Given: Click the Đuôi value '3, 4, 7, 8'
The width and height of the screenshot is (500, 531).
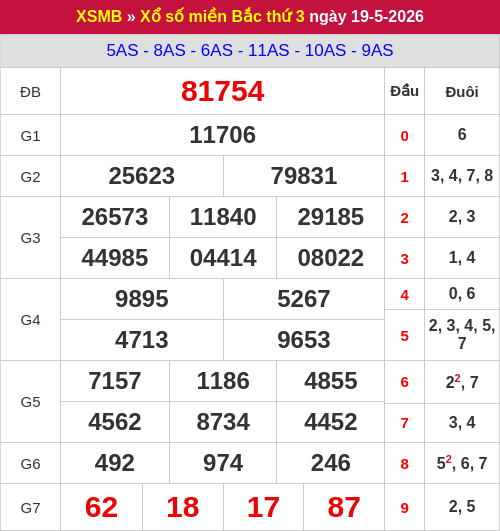Looking at the screenshot, I should point(462,176).
